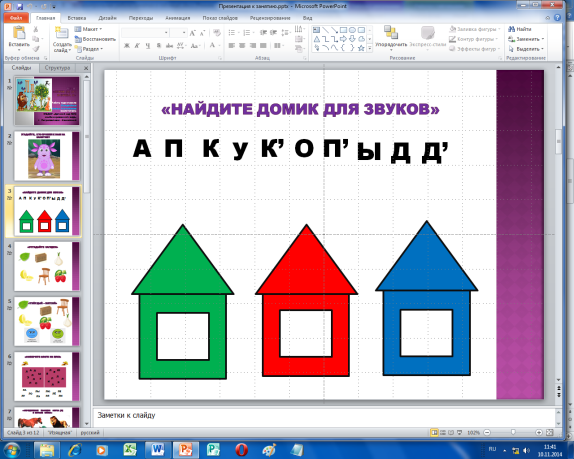Click the Create slide (Создать слайд) icon
The image size is (574, 459).
pyautogui.click(x=62, y=33)
